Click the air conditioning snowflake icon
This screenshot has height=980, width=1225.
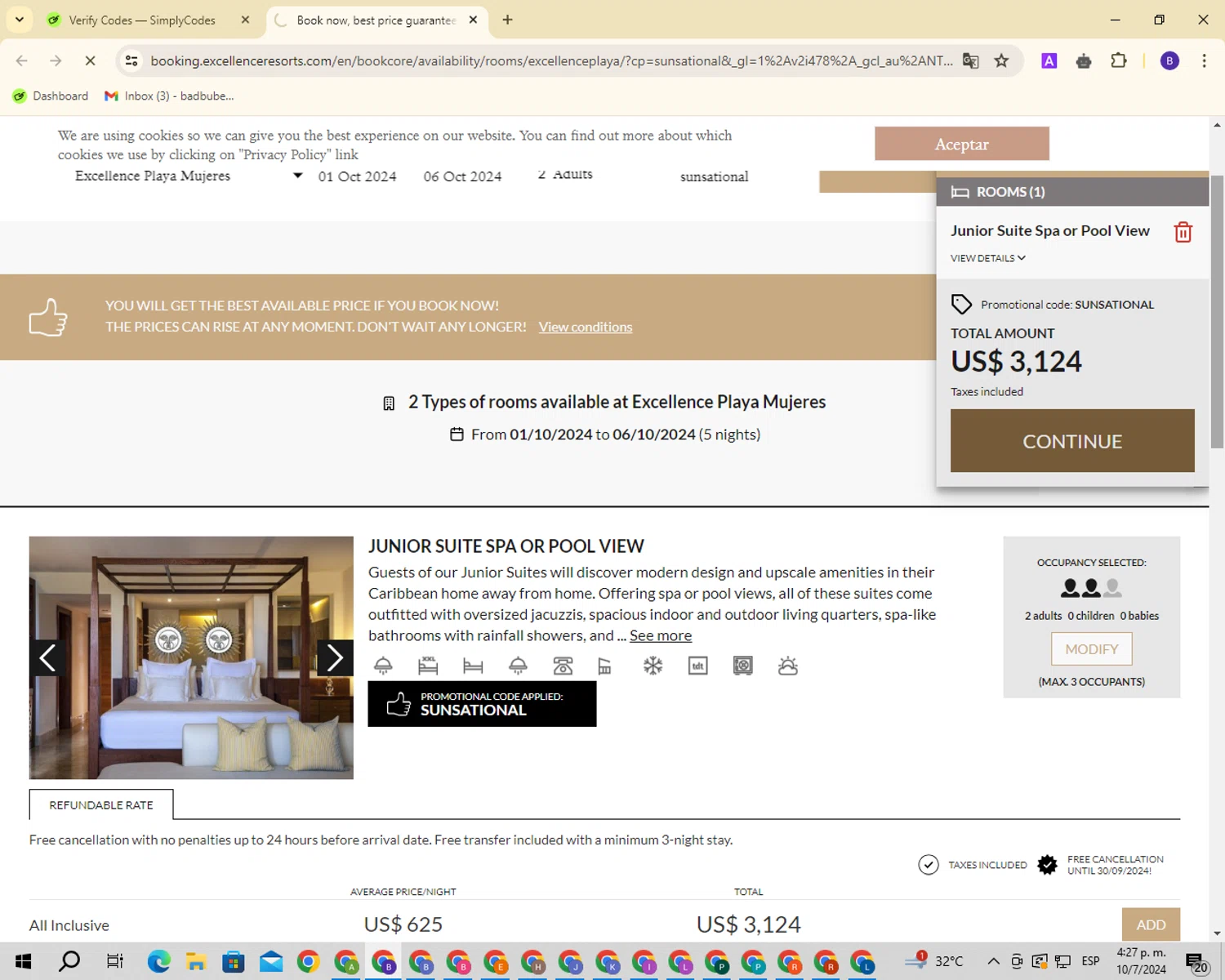[653, 666]
